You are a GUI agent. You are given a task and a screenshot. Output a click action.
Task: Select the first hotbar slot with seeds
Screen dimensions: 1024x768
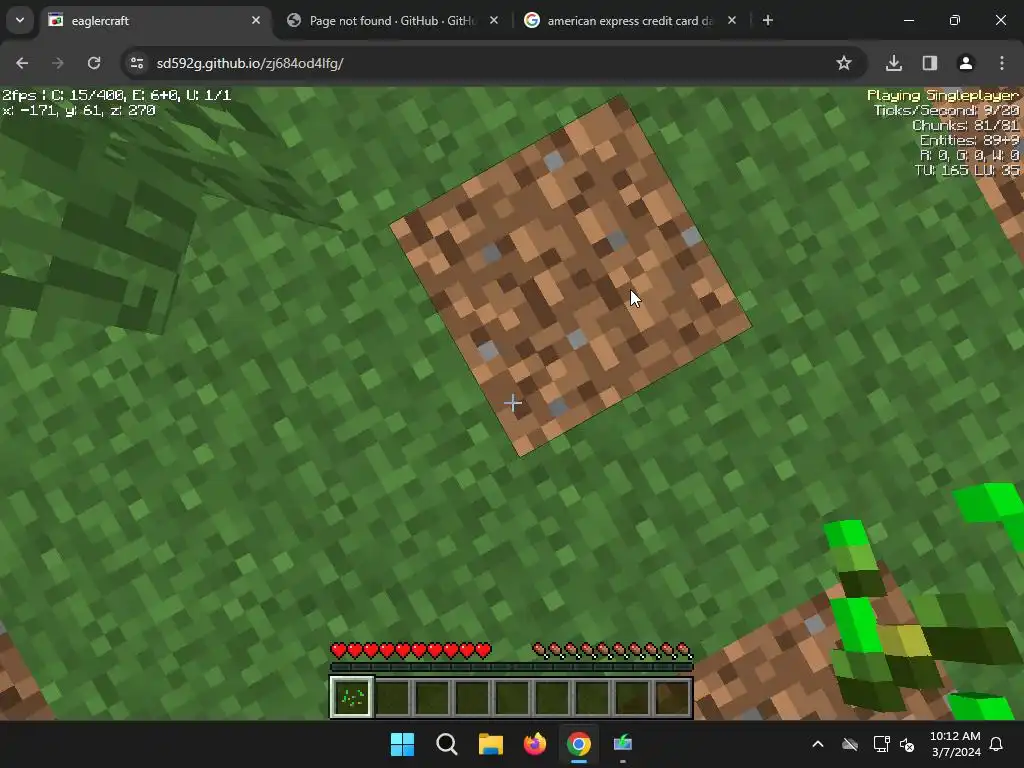pos(352,697)
